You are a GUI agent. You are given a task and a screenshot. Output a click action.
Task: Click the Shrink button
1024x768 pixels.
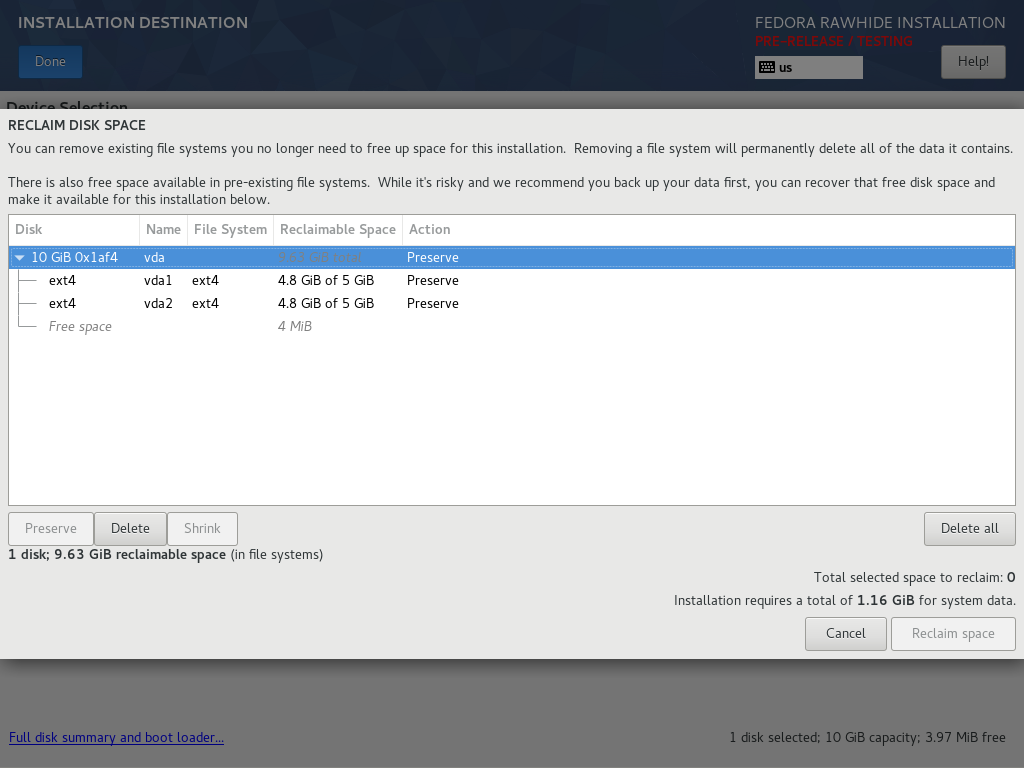pos(202,528)
